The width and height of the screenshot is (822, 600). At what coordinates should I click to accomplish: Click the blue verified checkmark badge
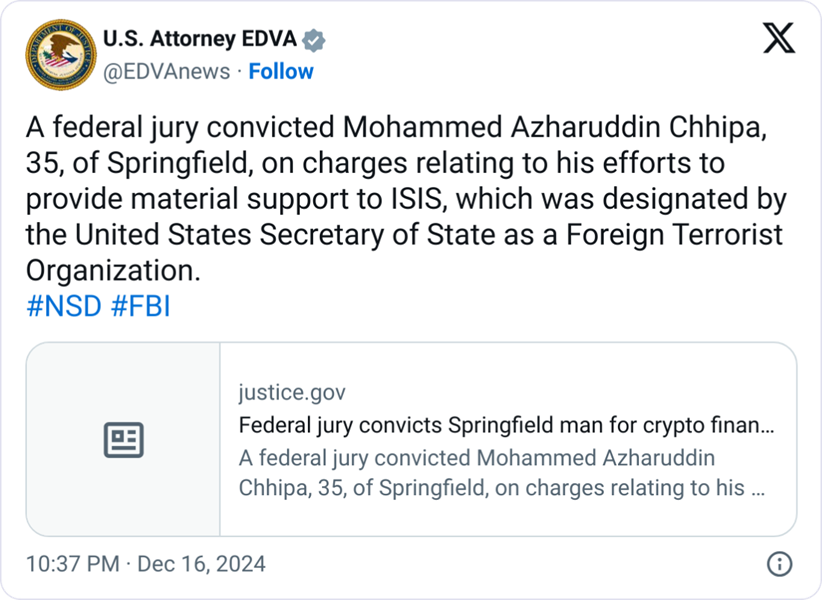pyautogui.click(x=314, y=41)
